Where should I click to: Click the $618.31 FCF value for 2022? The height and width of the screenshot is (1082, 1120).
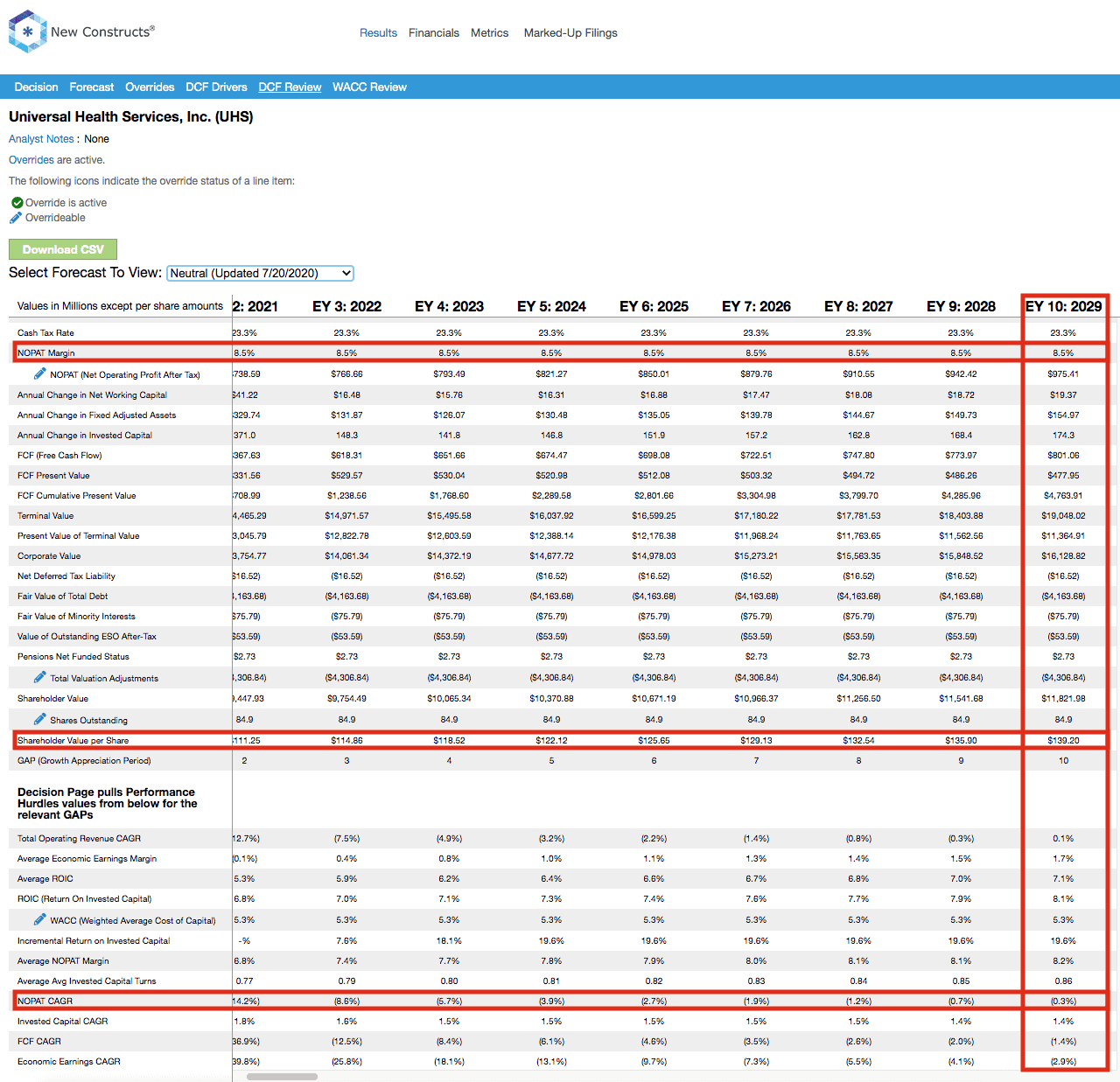(347, 455)
